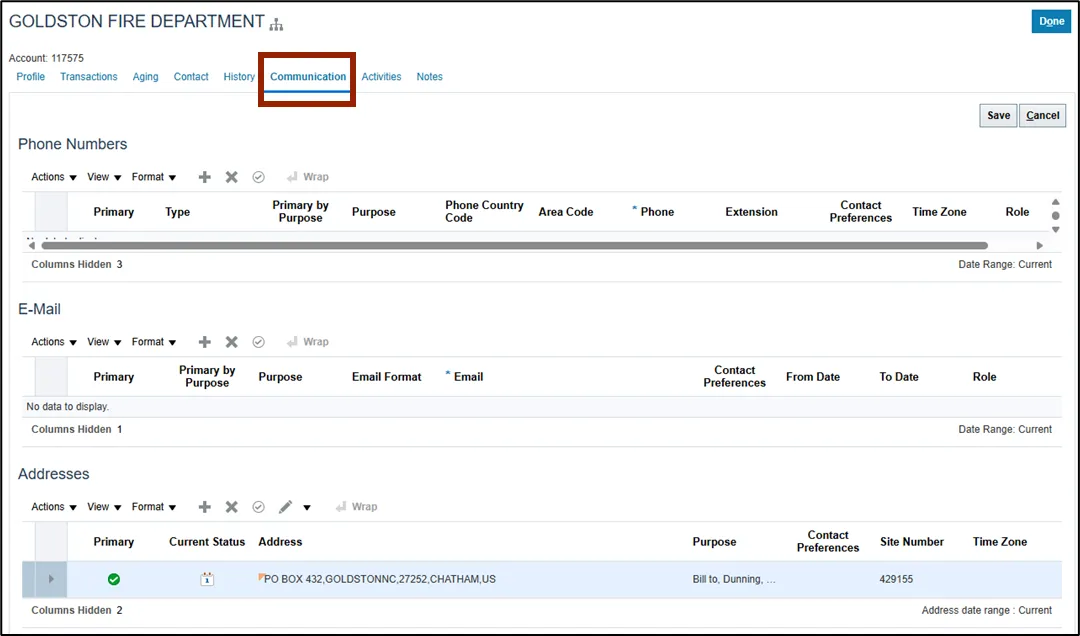
Task: Select the Communication tab
Action: pyautogui.click(x=308, y=76)
